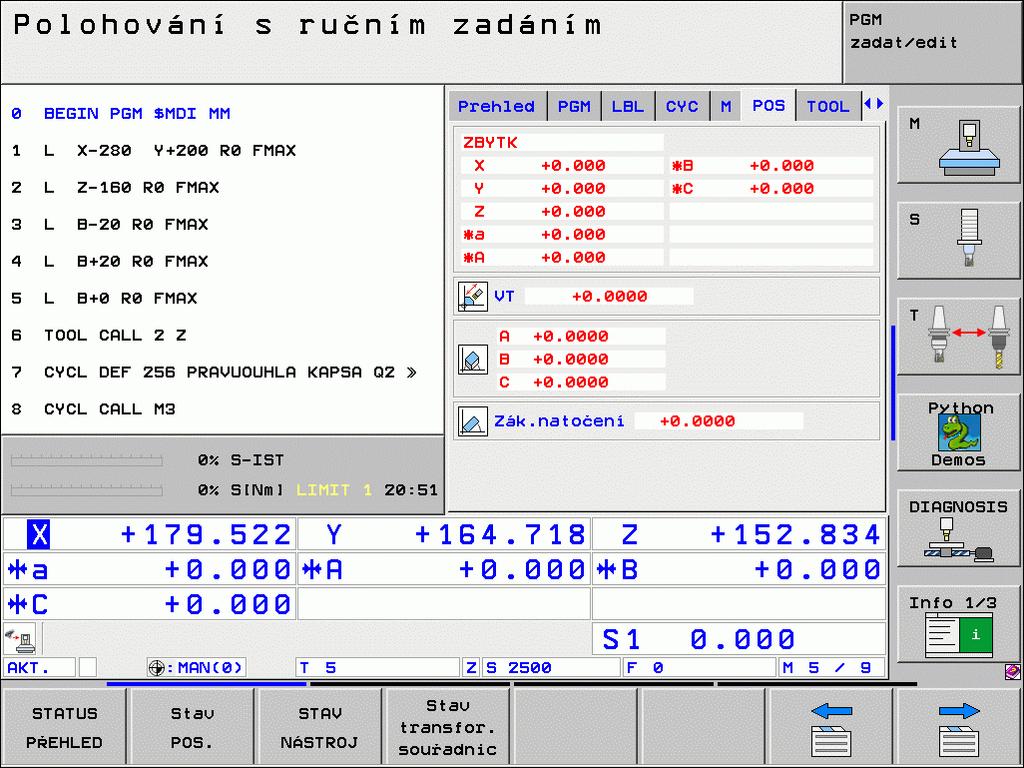Open the DIAGNOSIS softkey
1024x768 pixels.
pos(959,529)
